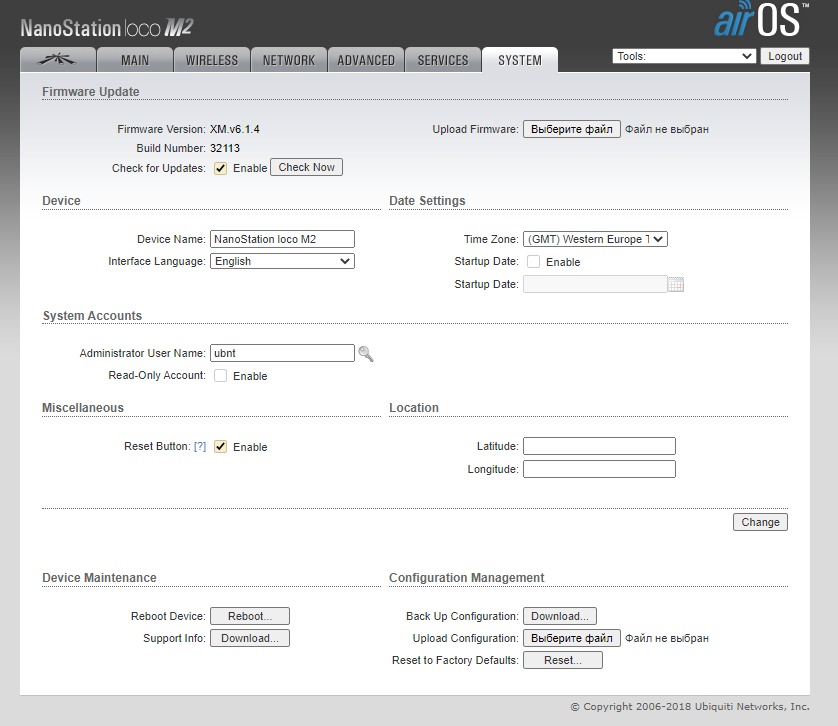Enable the Read-Only Account checkbox
The width and height of the screenshot is (838, 726).
[220, 376]
